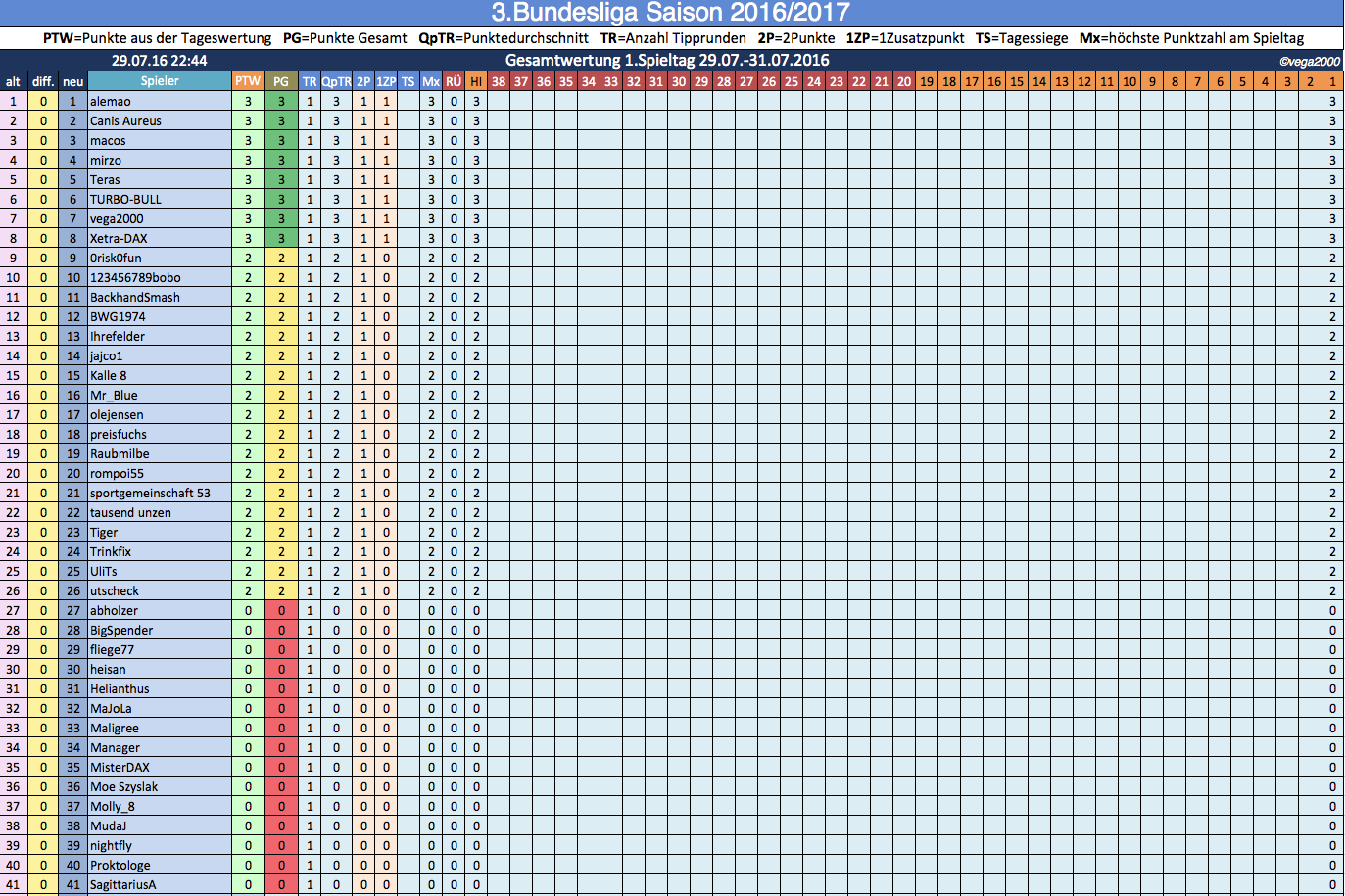This screenshot has width=1345, height=896.
Task: Select player name 'fliege77'
Action: coord(112,649)
